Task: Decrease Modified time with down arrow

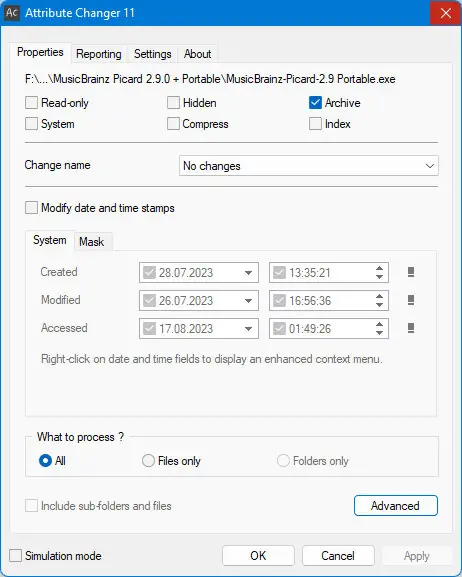Action: point(380,305)
